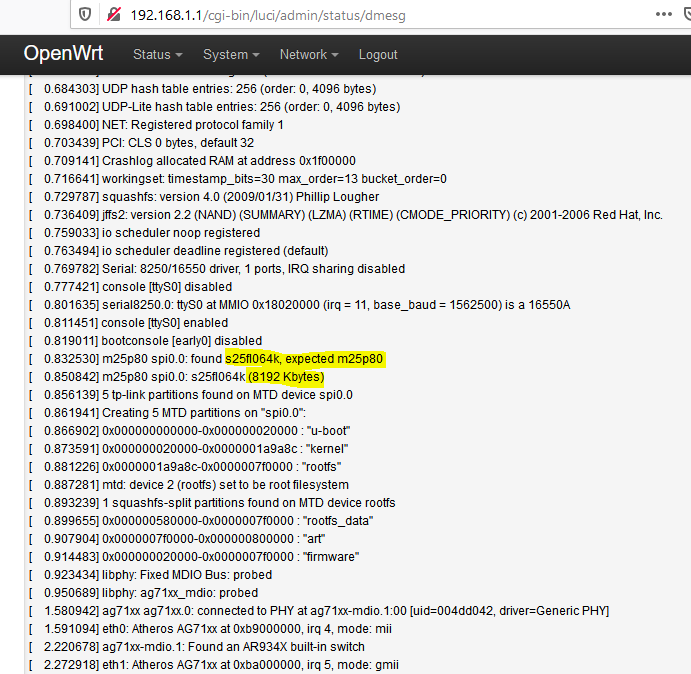Open the Network dropdown menu
Viewport: 691px width, 674px height.
tap(309, 54)
